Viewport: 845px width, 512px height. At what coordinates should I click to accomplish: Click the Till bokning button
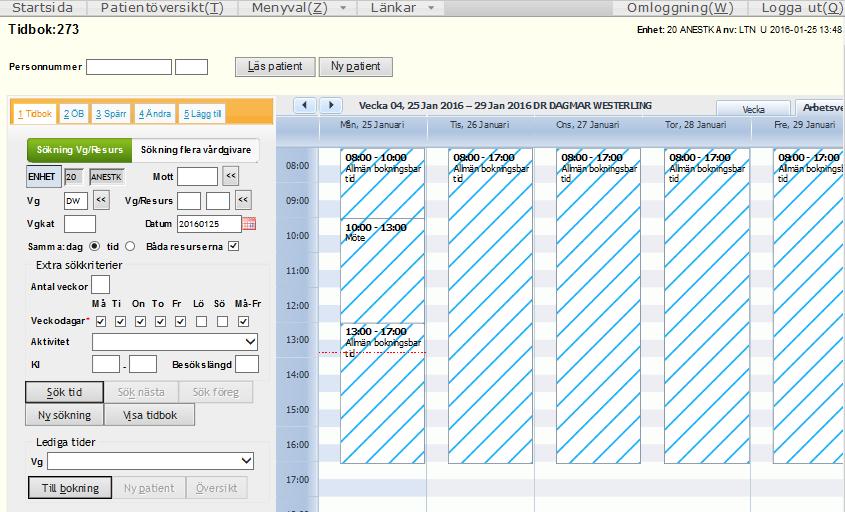pos(70,488)
